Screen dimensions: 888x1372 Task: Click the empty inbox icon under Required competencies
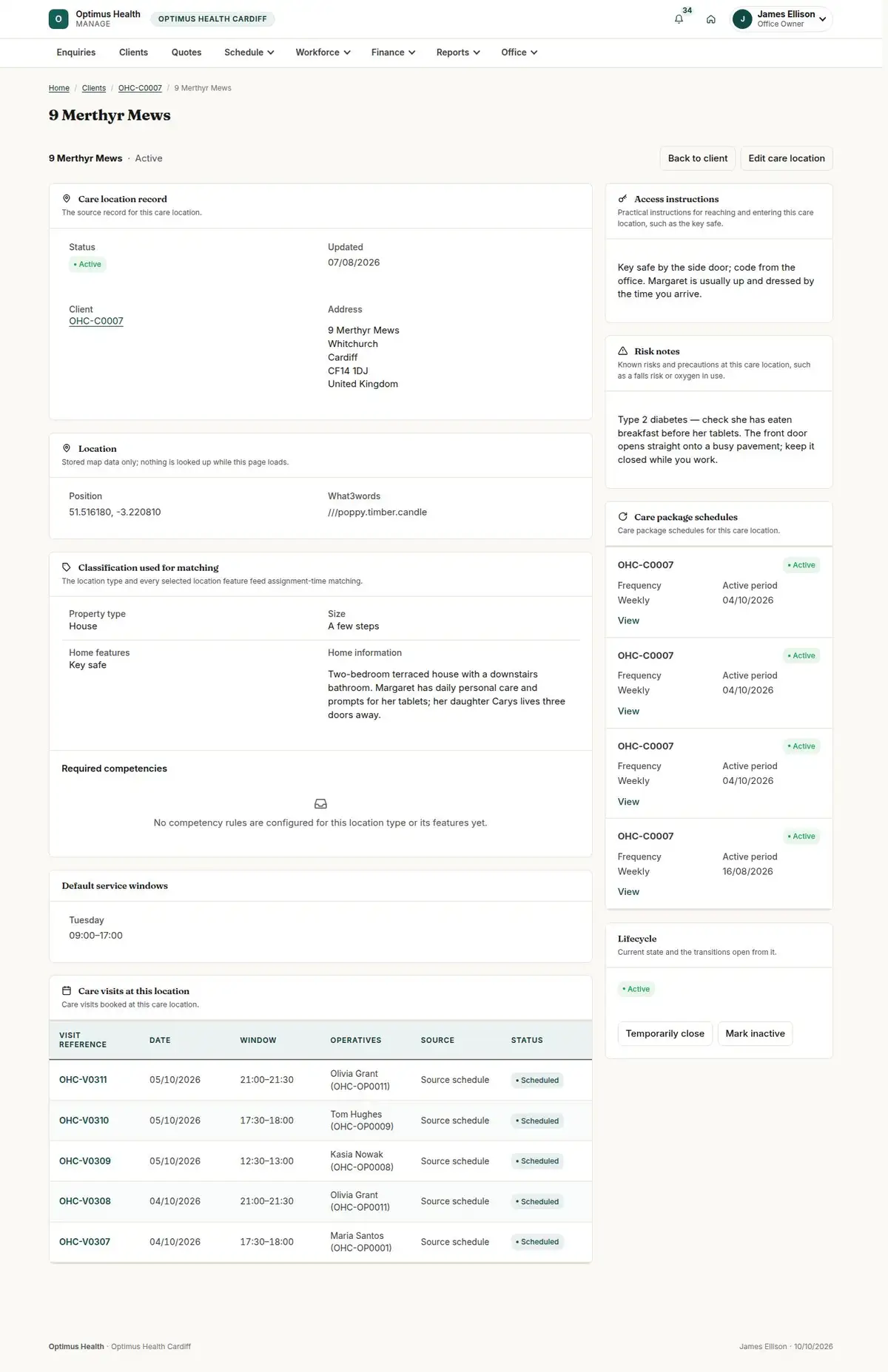coord(320,804)
